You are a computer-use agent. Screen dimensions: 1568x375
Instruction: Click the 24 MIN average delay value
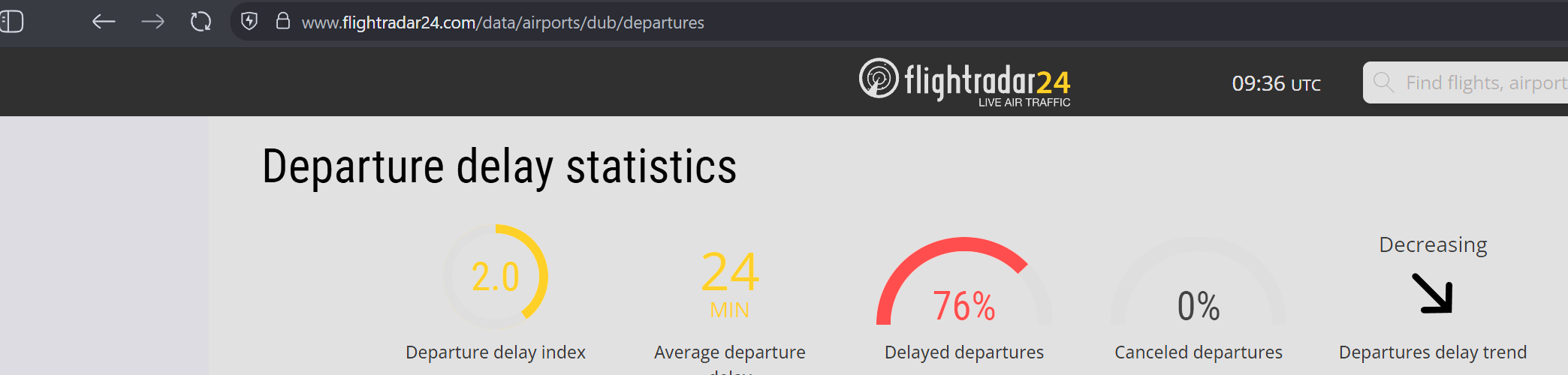pos(730,284)
